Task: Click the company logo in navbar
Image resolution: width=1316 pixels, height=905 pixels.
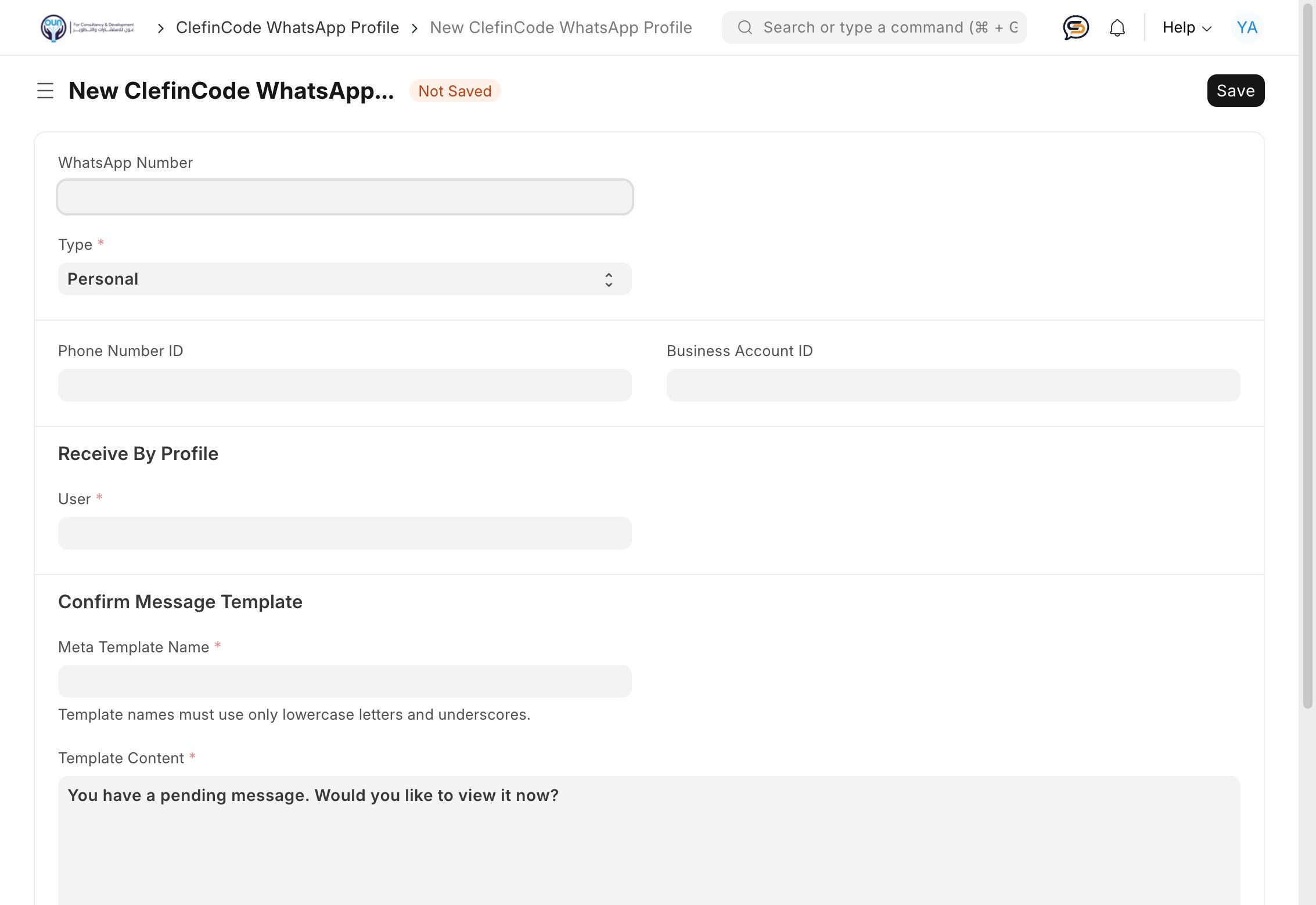Action: [87, 27]
